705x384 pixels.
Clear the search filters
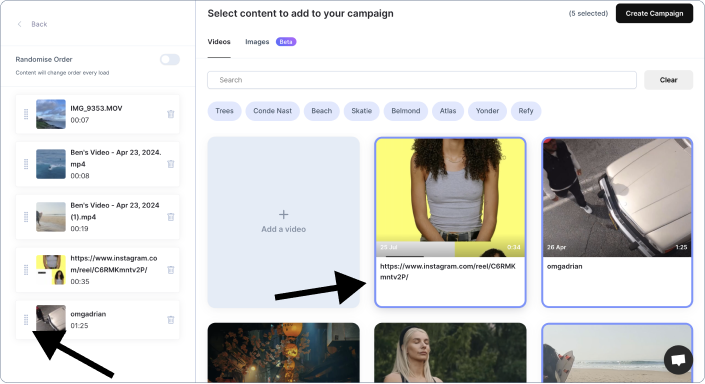point(668,80)
